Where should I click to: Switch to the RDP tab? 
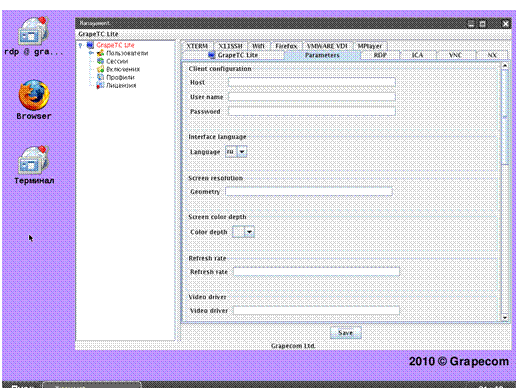380,55
